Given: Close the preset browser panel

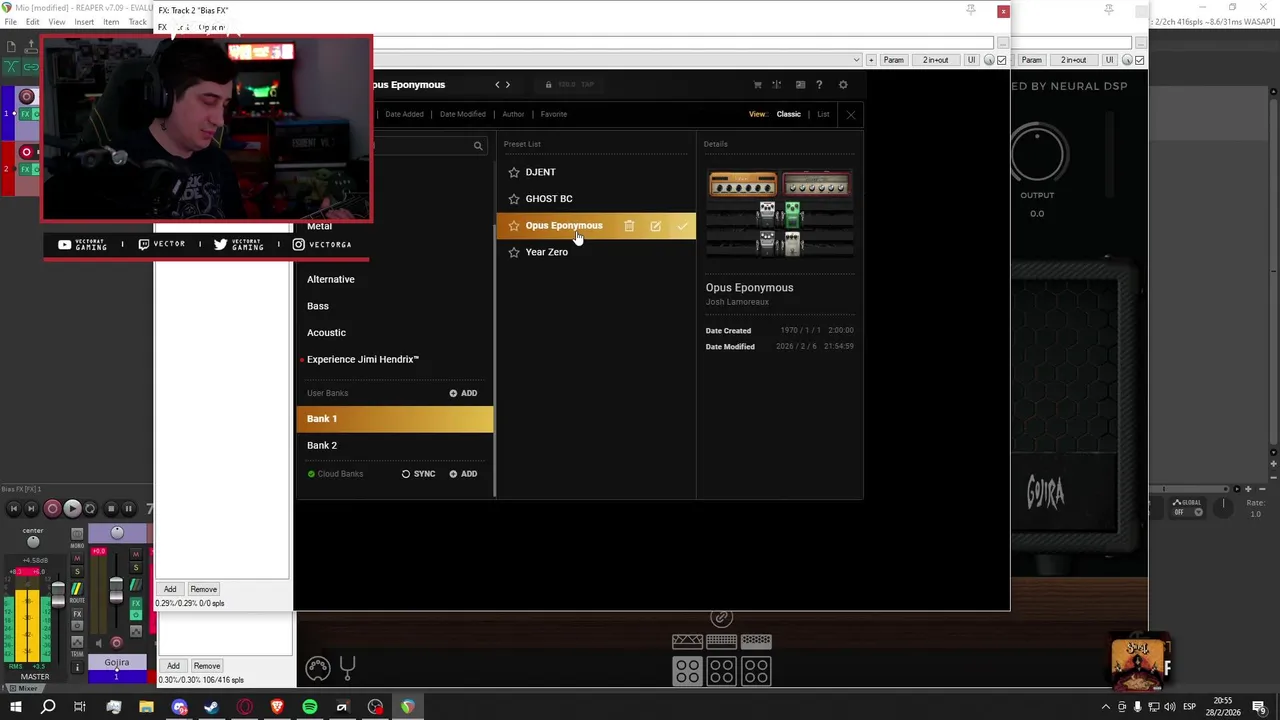Looking at the screenshot, I should click(x=851, y=114).
